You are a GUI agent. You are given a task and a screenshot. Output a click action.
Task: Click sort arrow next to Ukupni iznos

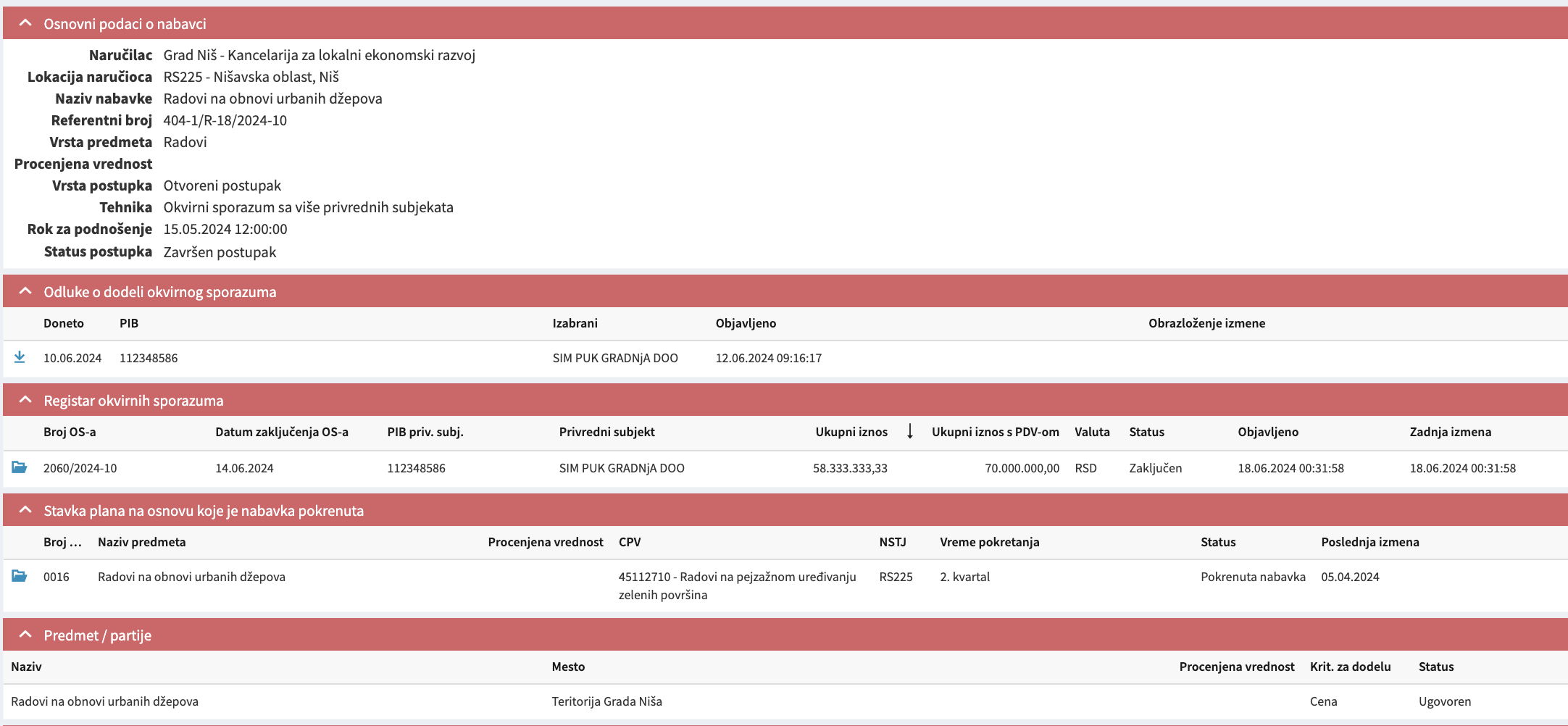[910, 432]
